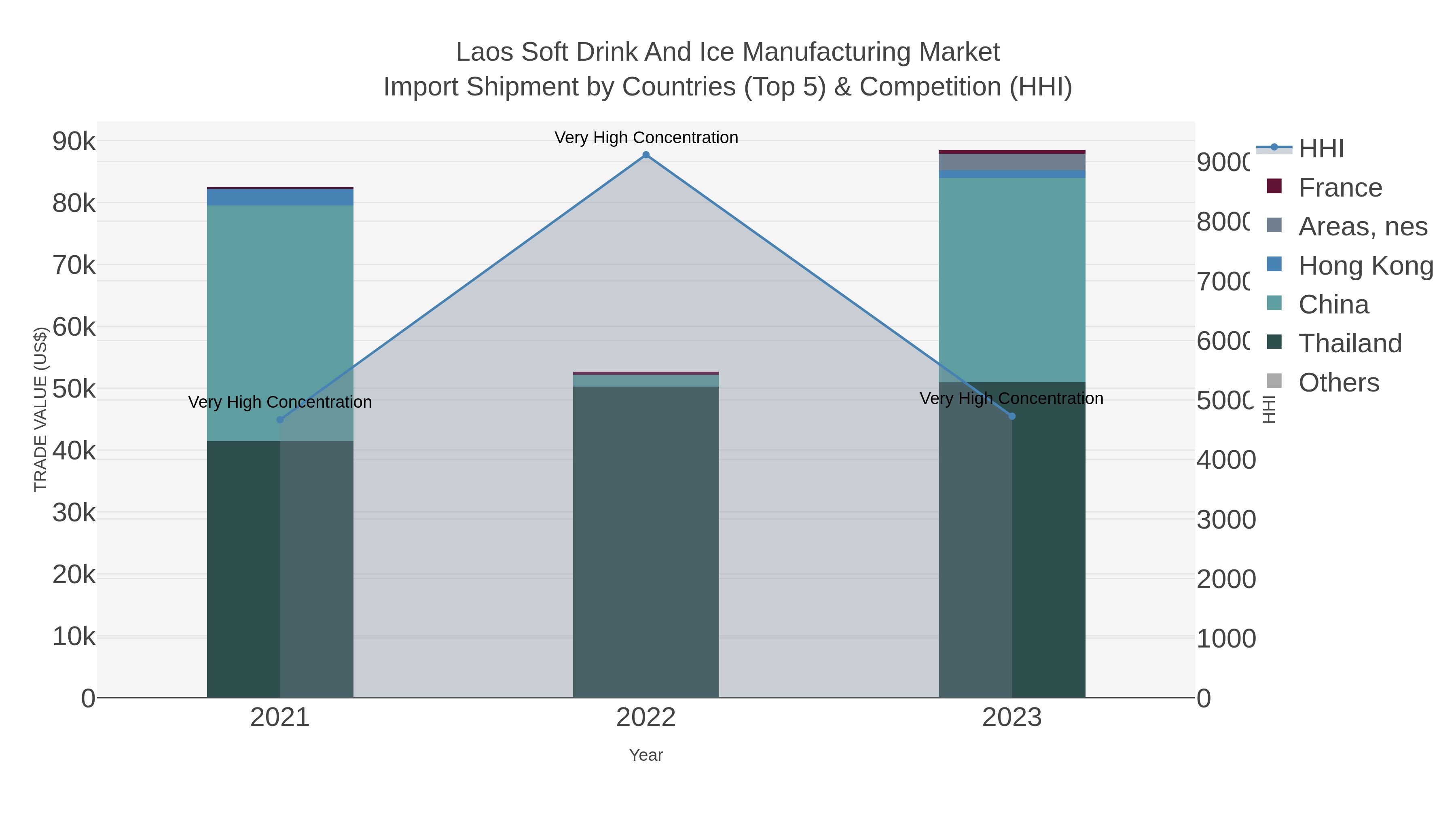
Task: Click 'Very High Concentration' label near 2023
Action: coord(1012,398)
